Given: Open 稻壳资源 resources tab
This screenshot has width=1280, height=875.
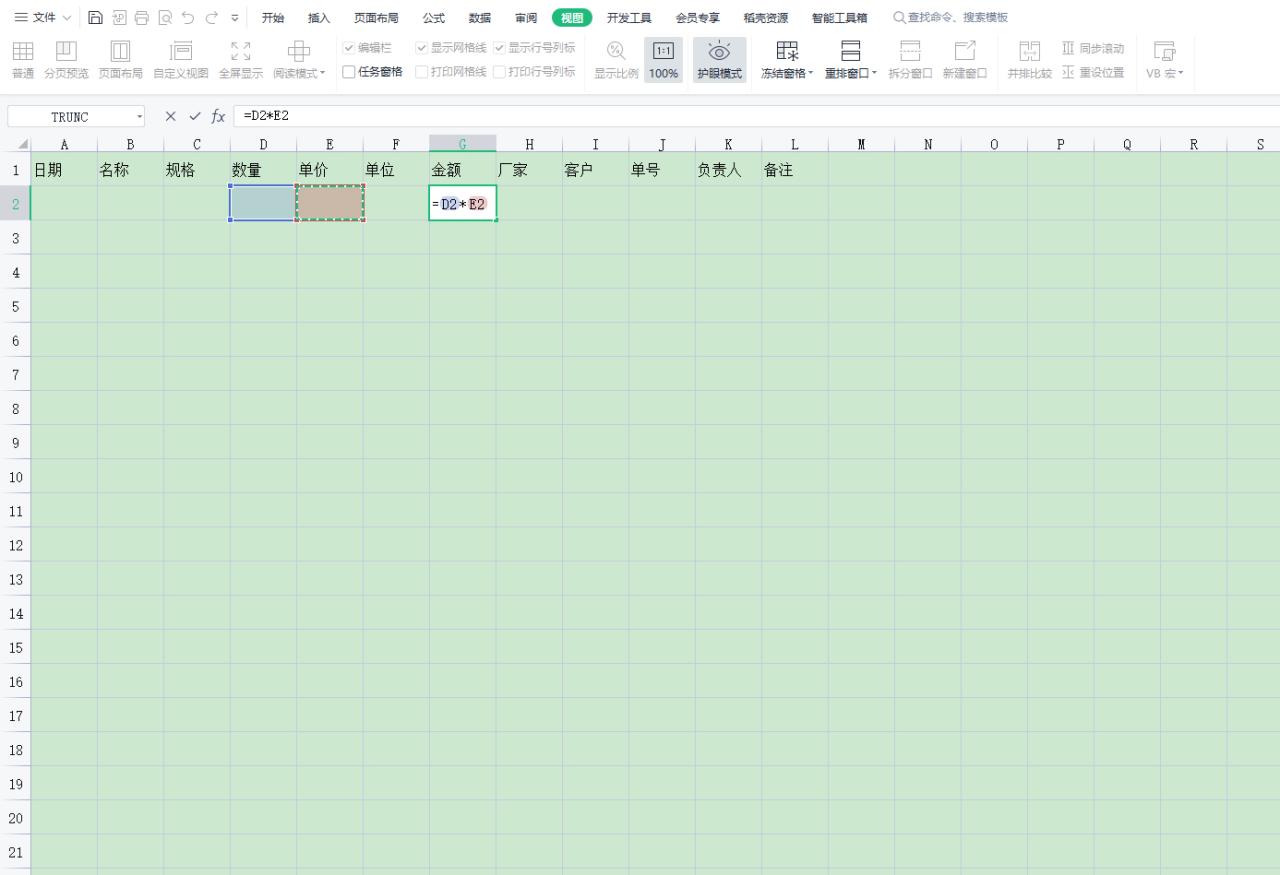Looking at the screenshot, I should click(x=765, y=18).
